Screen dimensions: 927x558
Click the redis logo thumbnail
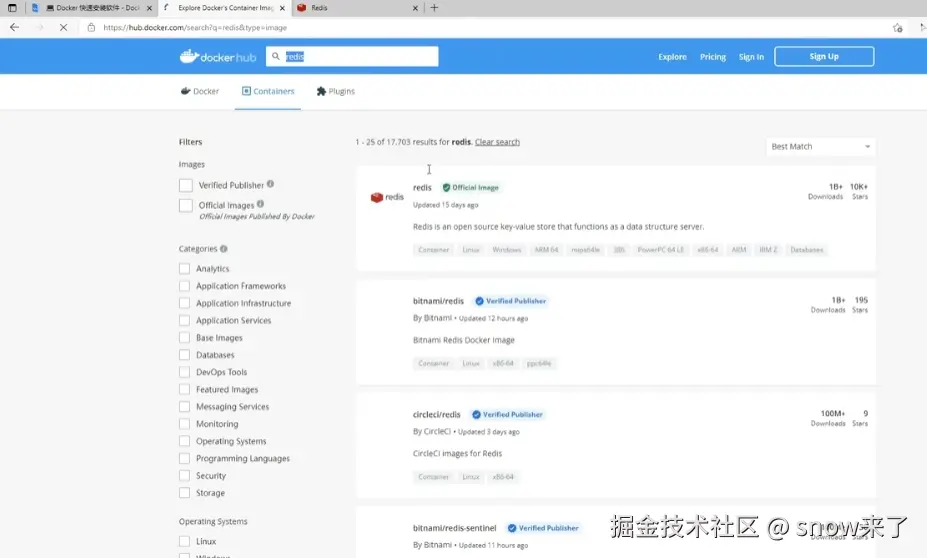(387, 197)
